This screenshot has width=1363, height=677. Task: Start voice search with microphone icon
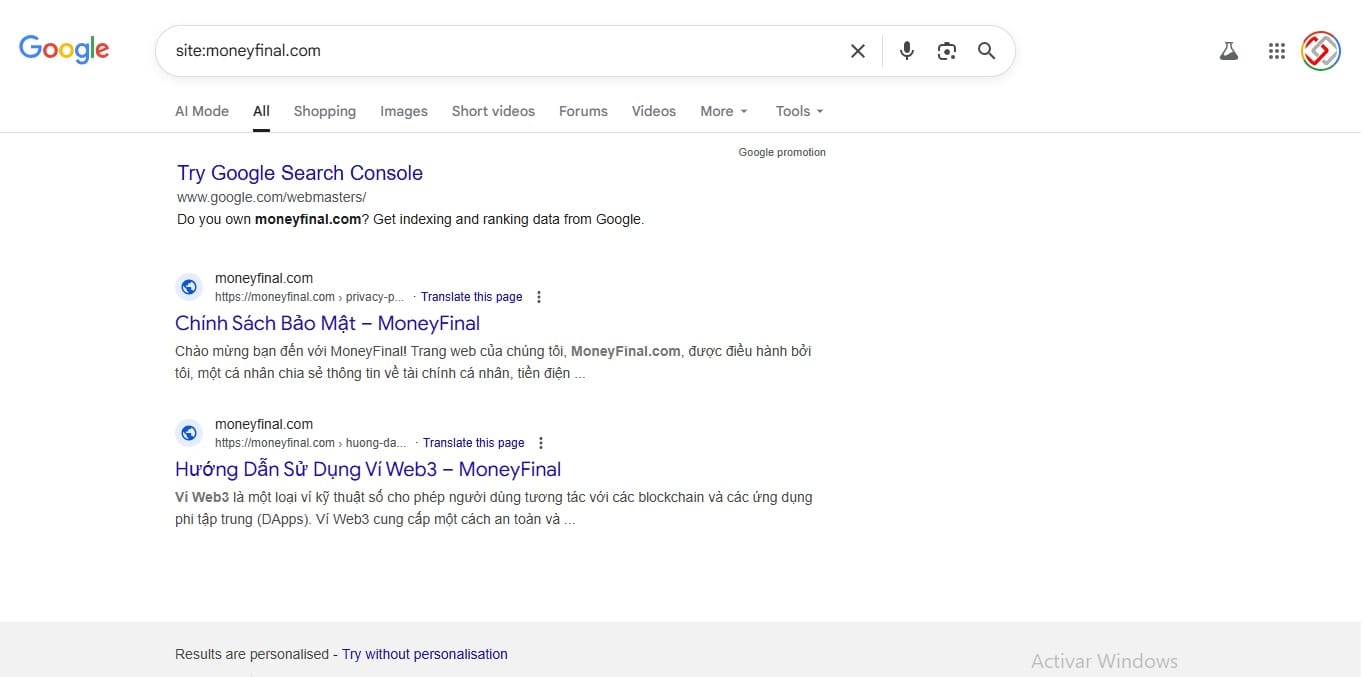tap(906, 51)
